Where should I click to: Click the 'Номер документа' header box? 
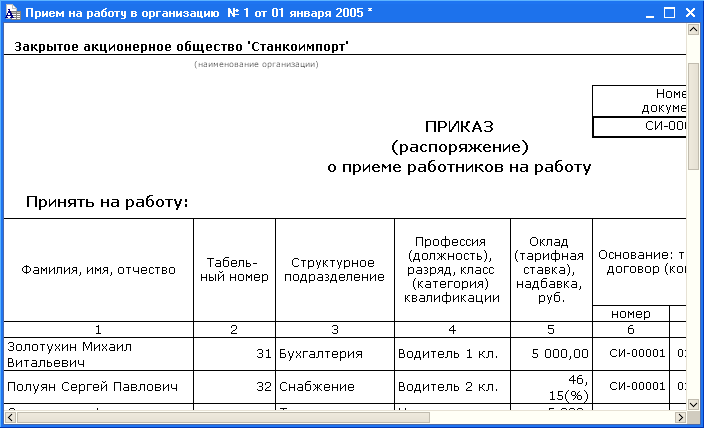pos(639,101)
